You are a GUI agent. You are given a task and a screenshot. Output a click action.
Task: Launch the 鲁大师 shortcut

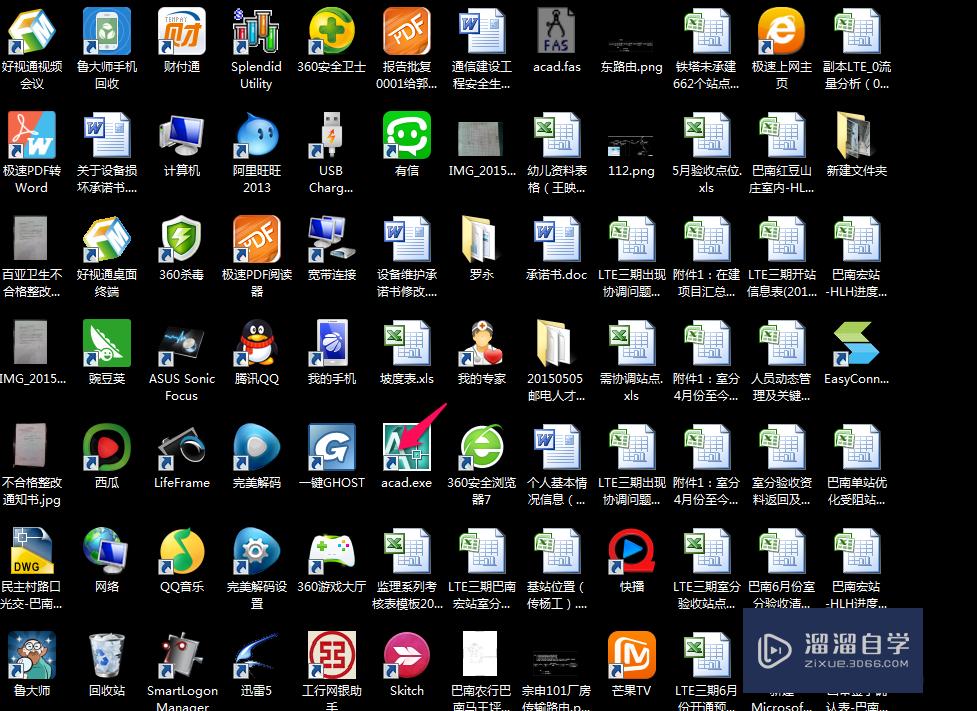pyautogui.click(x=31, y=656)
